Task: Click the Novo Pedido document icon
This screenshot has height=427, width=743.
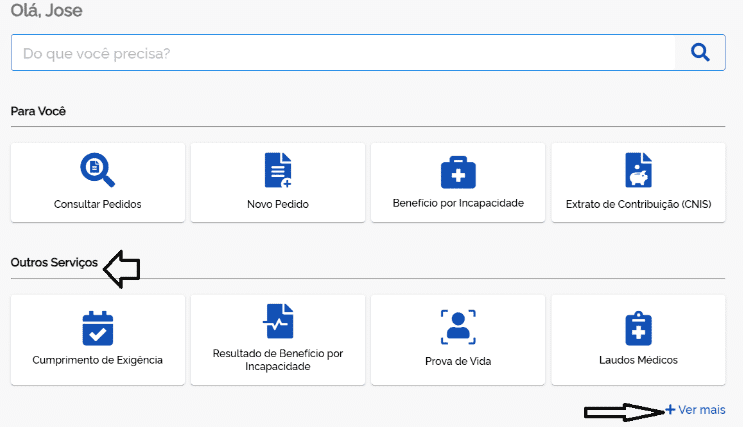Action: pos(278,170)
